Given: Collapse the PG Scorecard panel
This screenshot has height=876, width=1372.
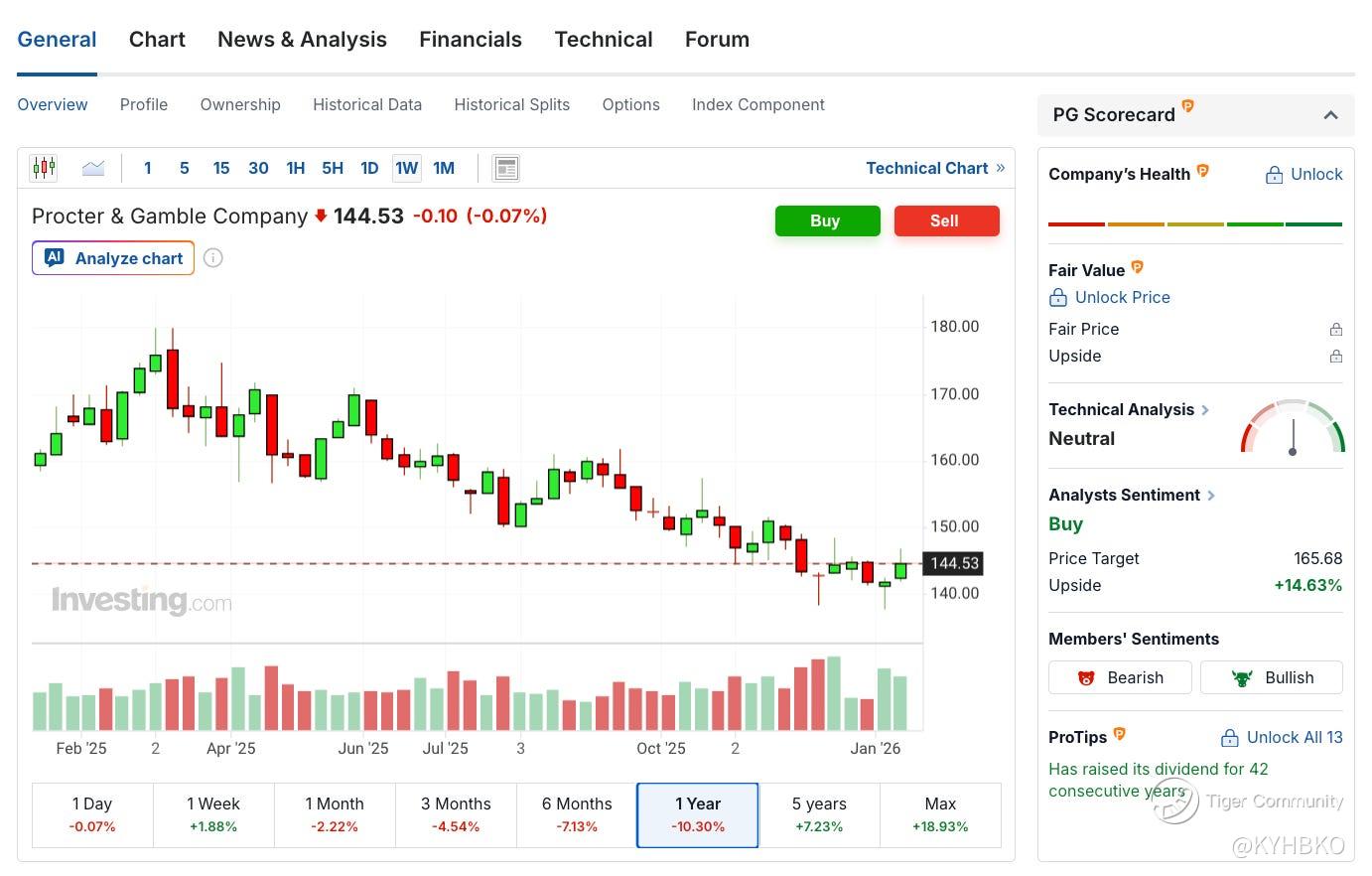Looking at the screenshot, I should [x=1331, y=115].
